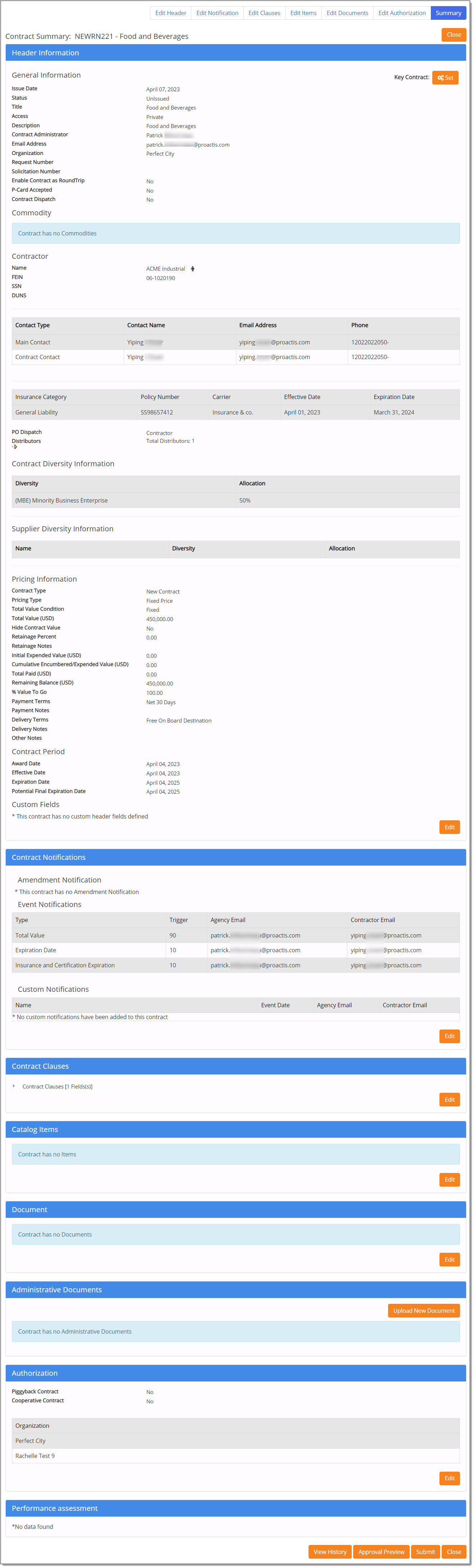Open the Edit Clauses tab
Screen dimensions: 474x1568
point(264,13)
